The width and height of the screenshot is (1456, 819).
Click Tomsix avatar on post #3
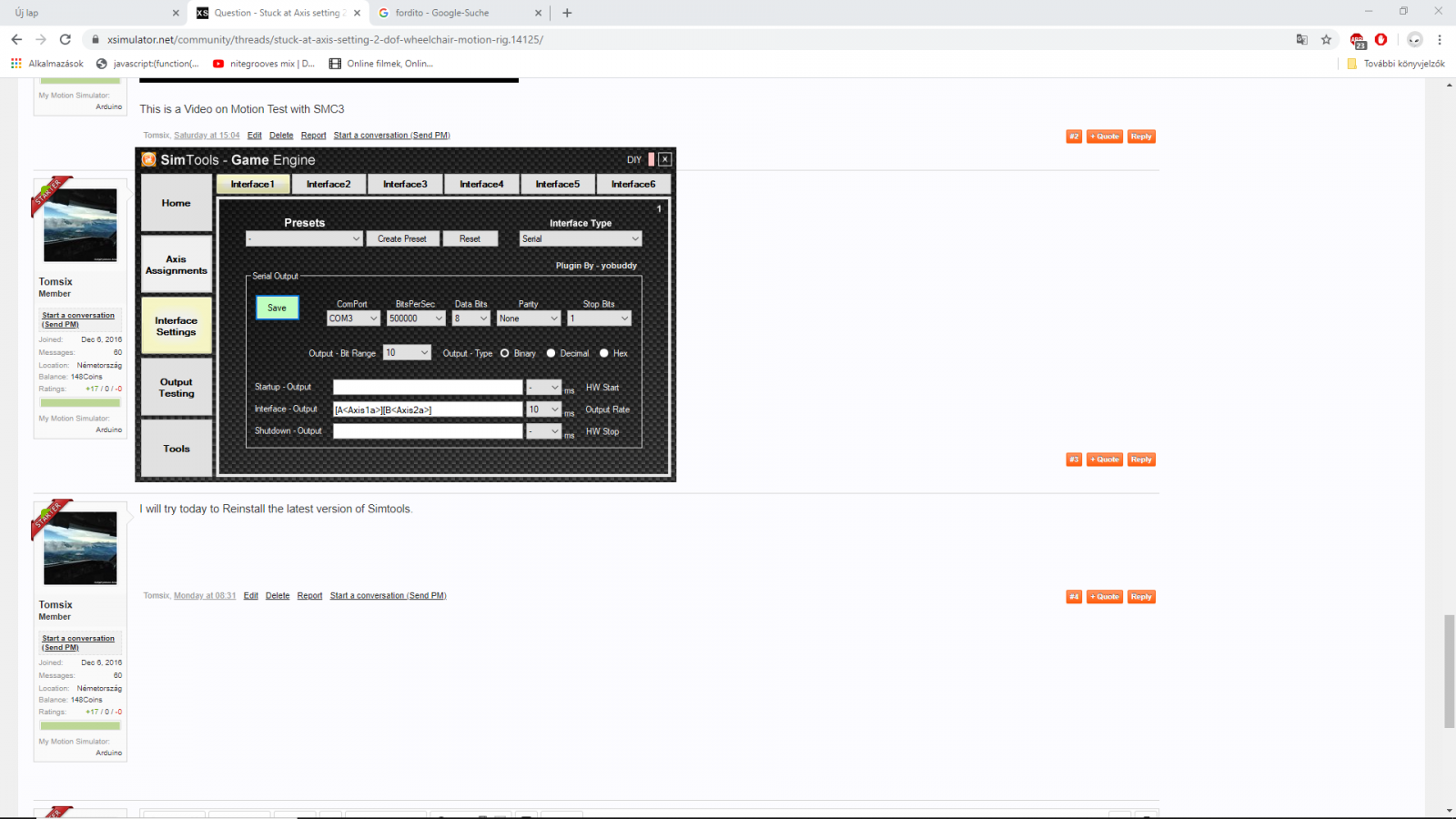point(80,225)
